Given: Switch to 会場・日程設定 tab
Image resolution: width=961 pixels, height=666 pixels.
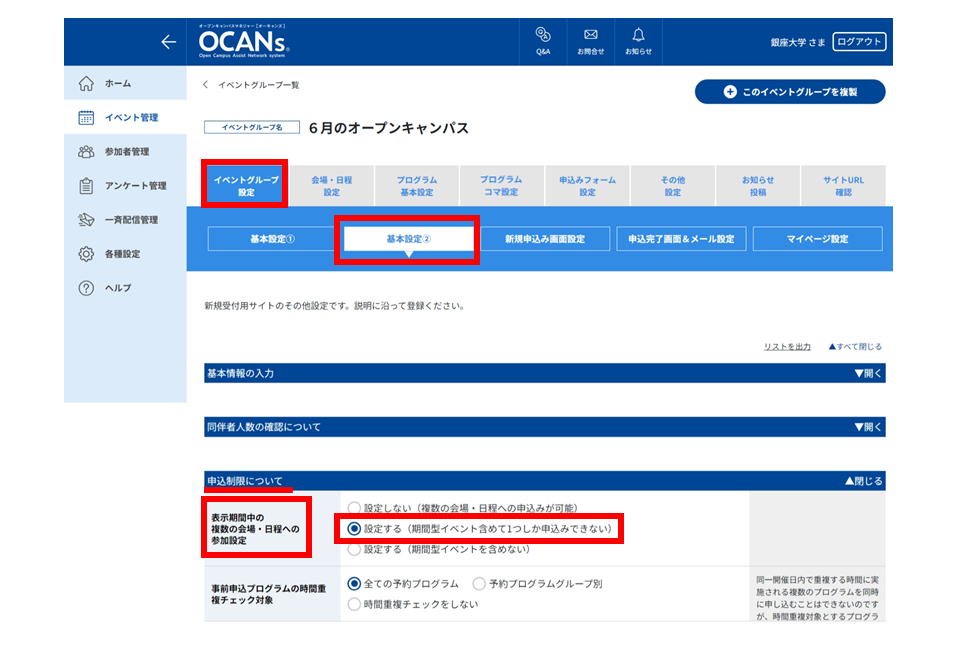Looking at the screenshot, I should (332, 186).
